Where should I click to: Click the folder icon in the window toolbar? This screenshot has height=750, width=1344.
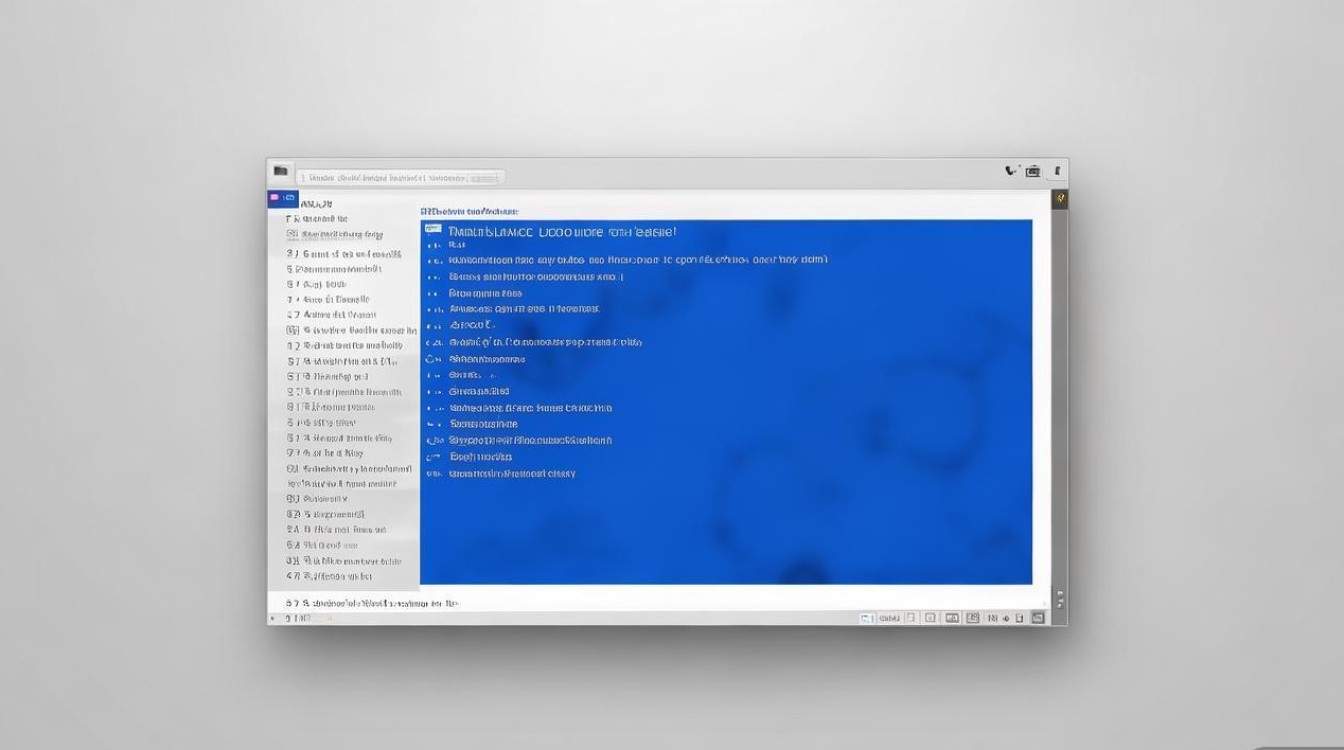coord(281,172)
